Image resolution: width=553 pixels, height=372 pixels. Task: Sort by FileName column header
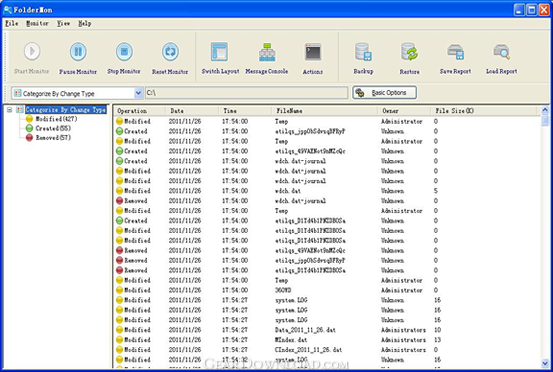click(325, 111)
